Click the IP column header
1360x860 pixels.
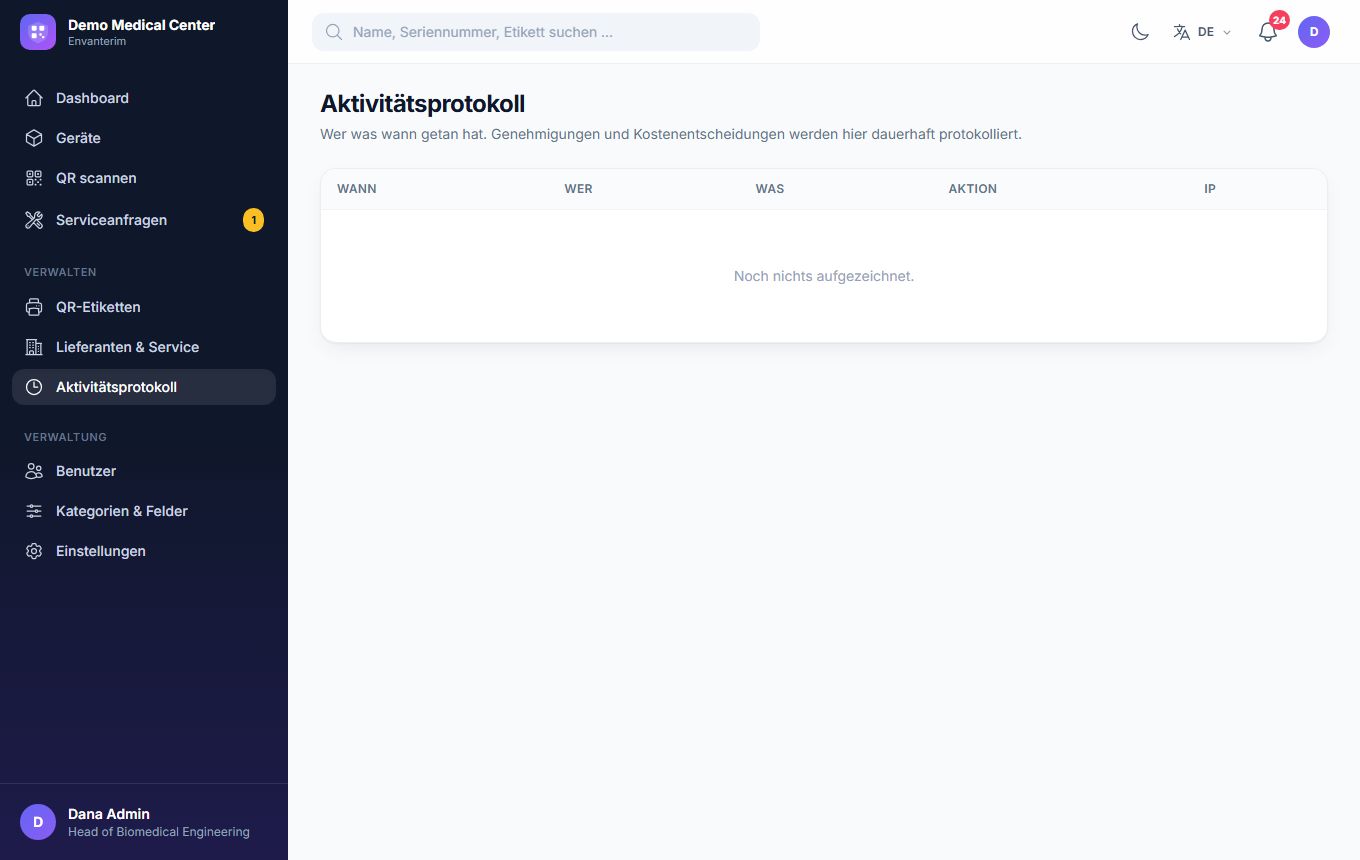pos(1210,189)
